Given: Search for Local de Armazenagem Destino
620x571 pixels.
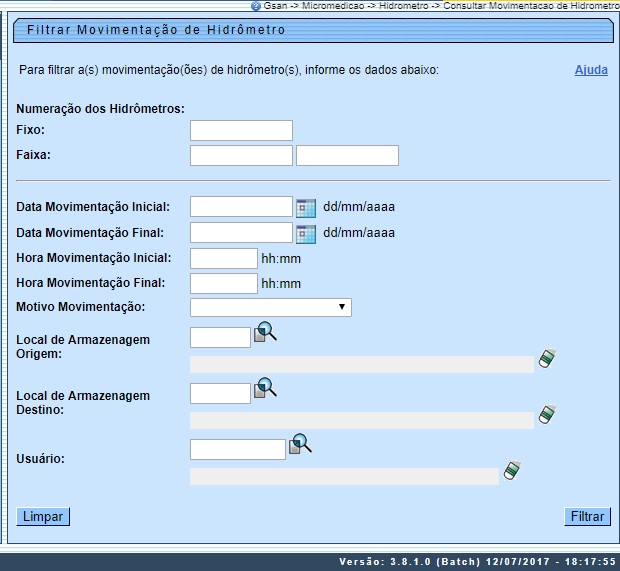Looking at the screenshot, I should (x=265, y=389).
